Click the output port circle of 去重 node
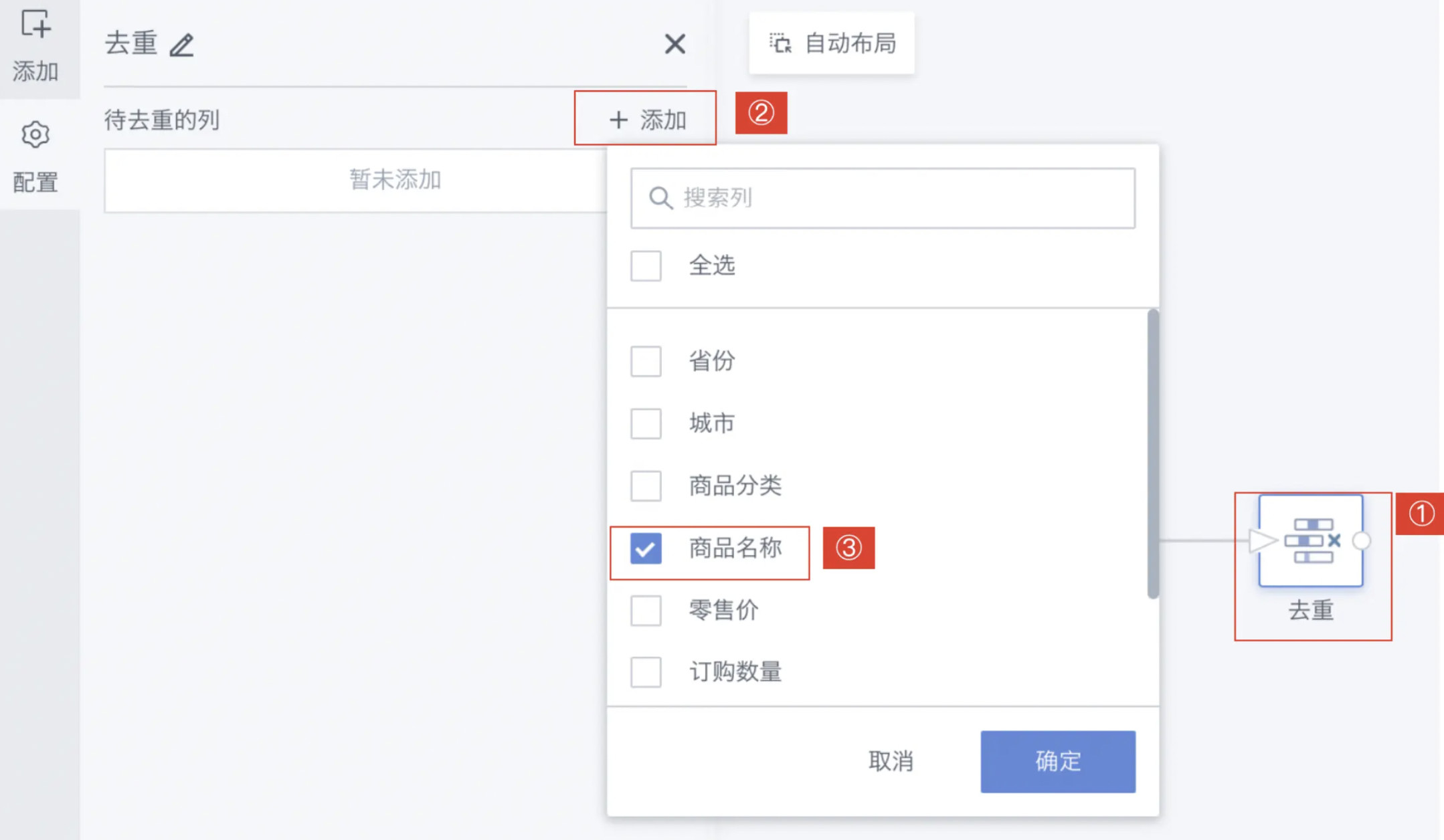 tap(1362, 540)
